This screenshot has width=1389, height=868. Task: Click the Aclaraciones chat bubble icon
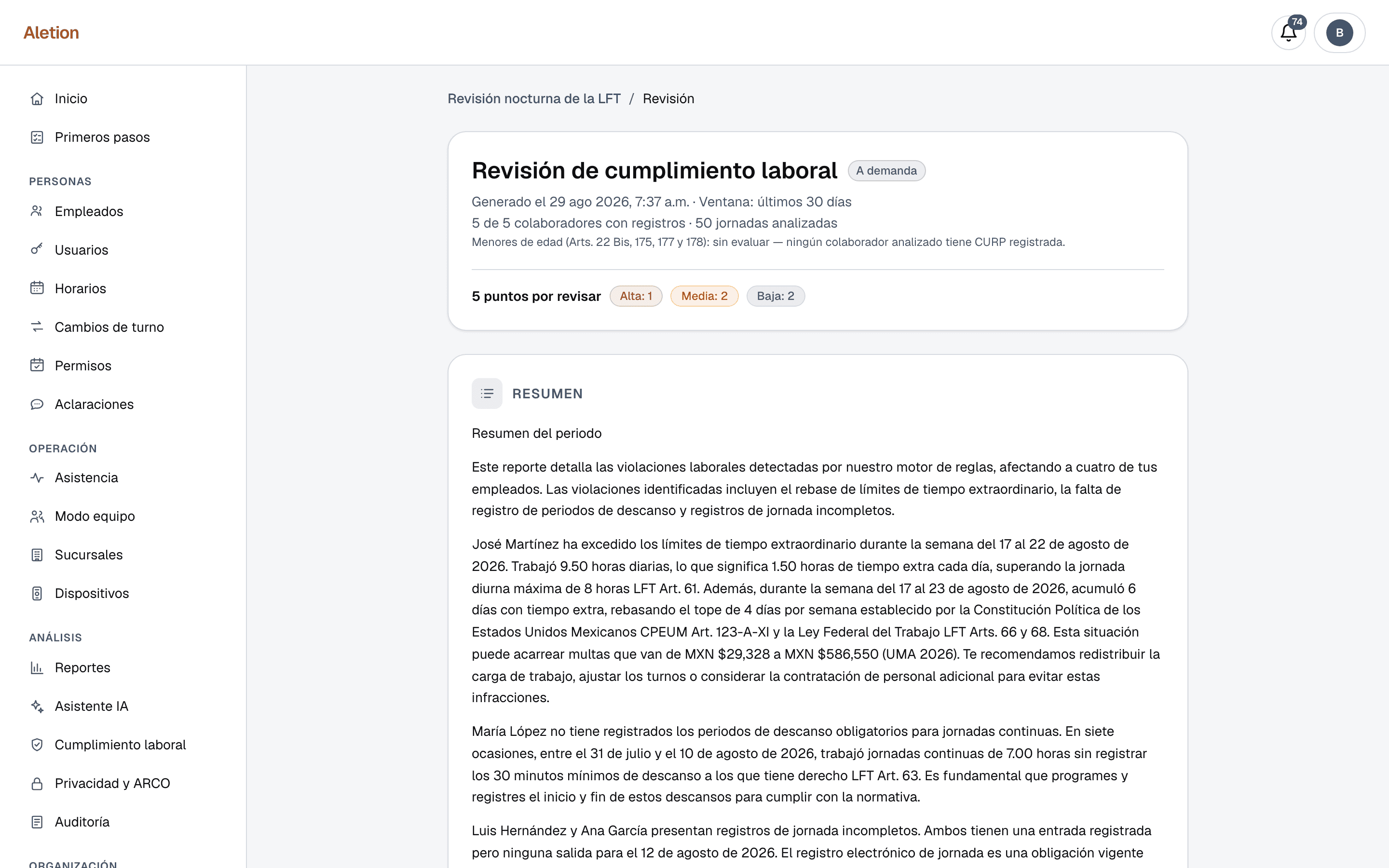tap(37, 404)
